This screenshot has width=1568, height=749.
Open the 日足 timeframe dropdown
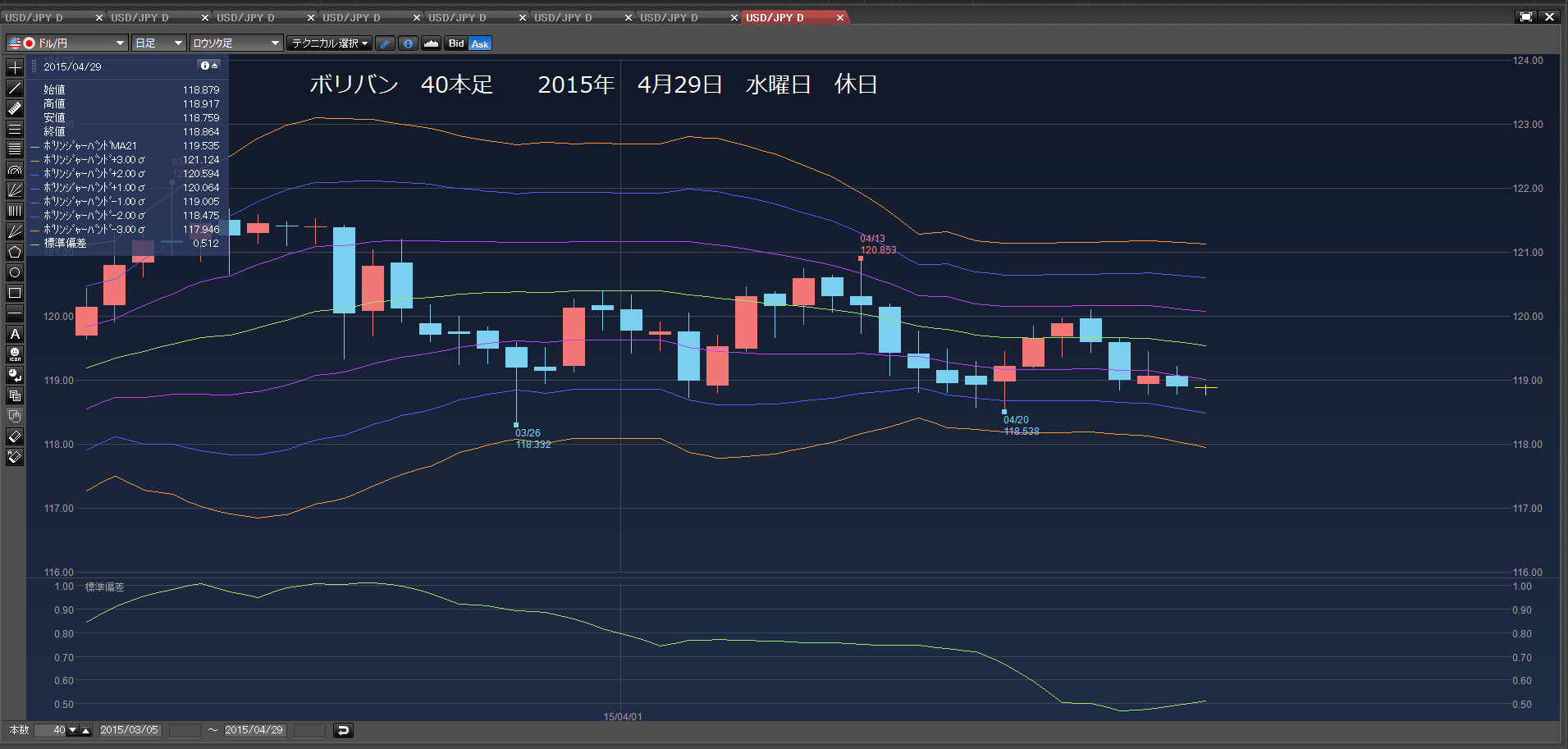pos(159,43)
